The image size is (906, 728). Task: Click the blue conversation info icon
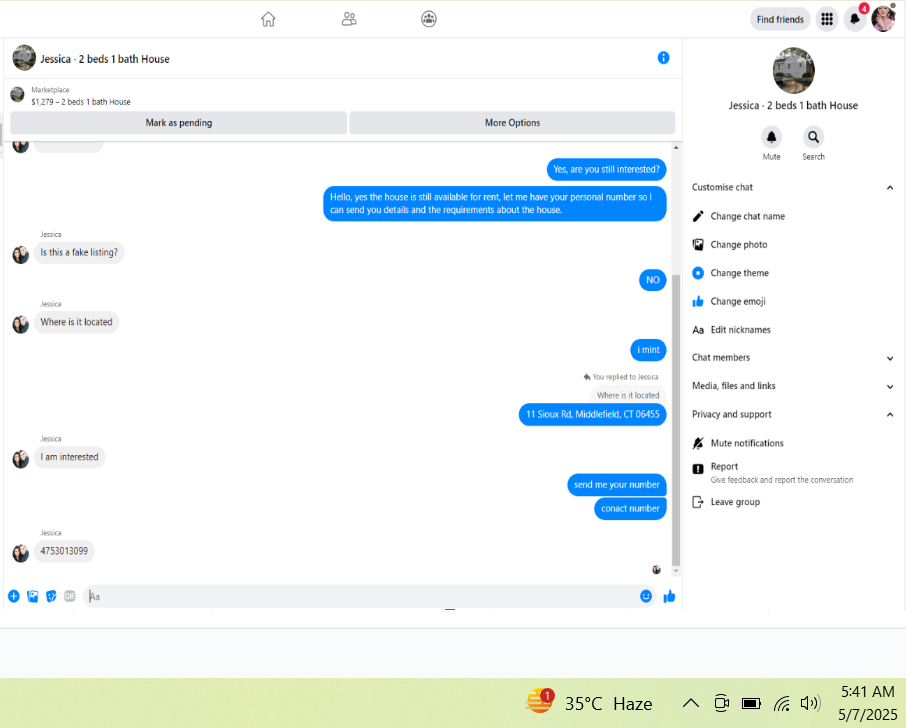tap(663, 58)
